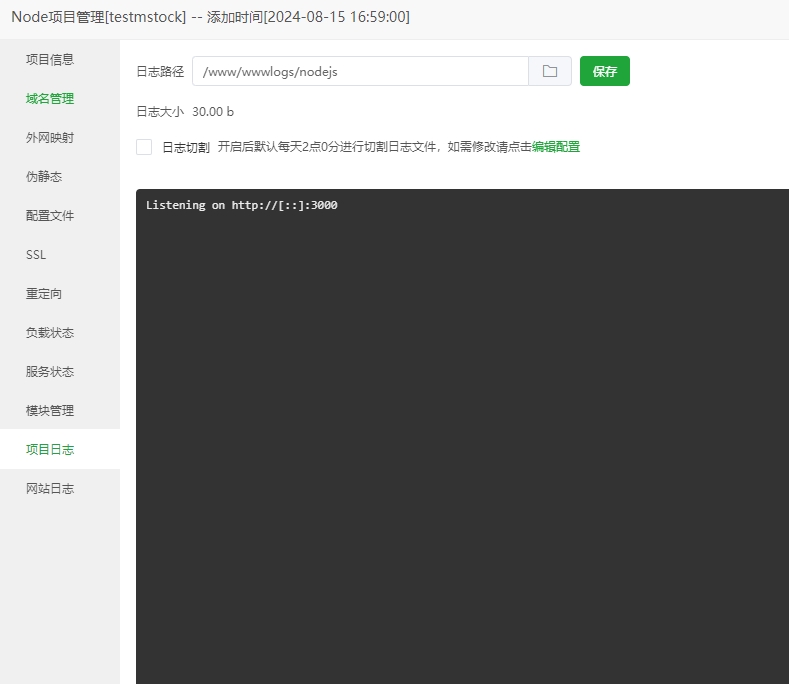789x684 pixels.
Task: Click the 日志大小 30.00 b value
Action: coord(213,112)
